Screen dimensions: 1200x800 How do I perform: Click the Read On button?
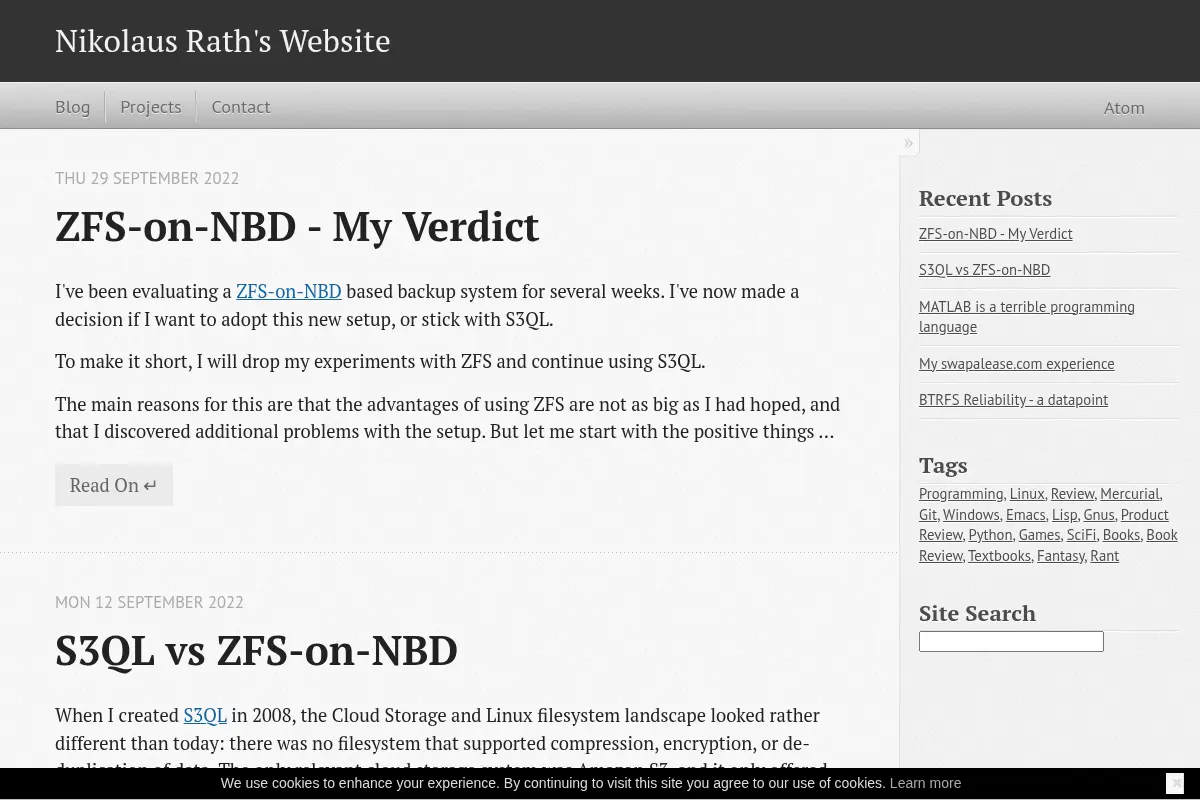tap(114, 485)
